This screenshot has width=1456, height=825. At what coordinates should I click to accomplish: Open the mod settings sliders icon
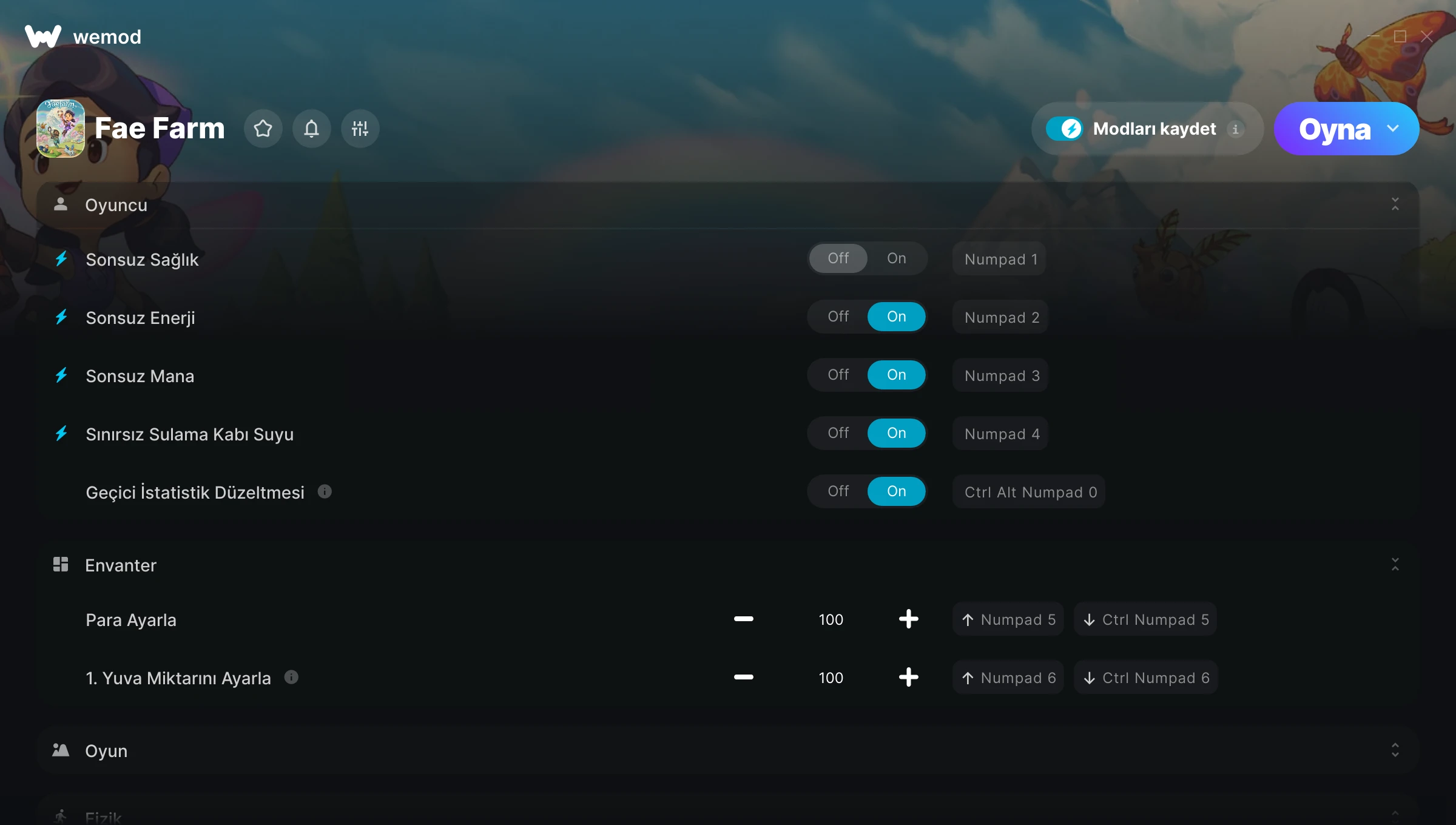point(360,129)
